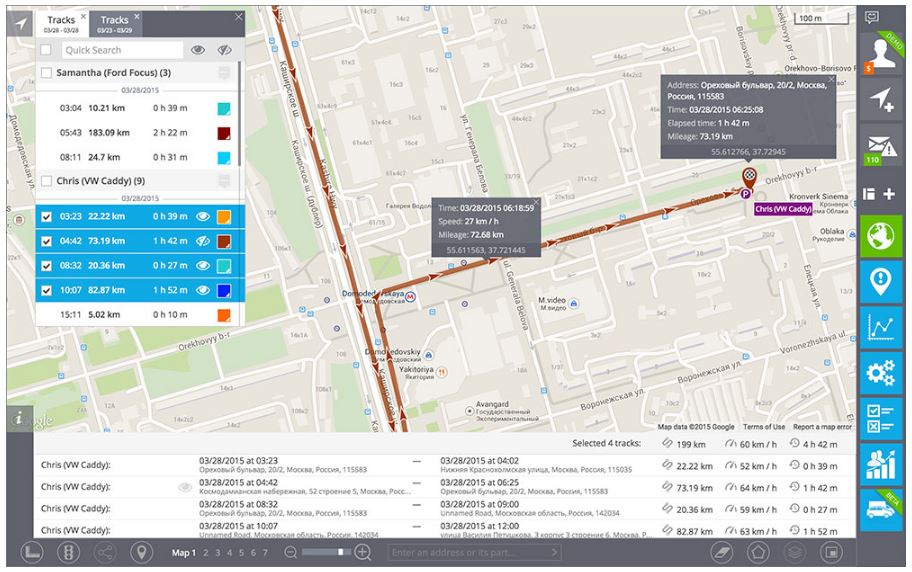
Task: Switch to map tab 7
Action: tap(265, 553)
